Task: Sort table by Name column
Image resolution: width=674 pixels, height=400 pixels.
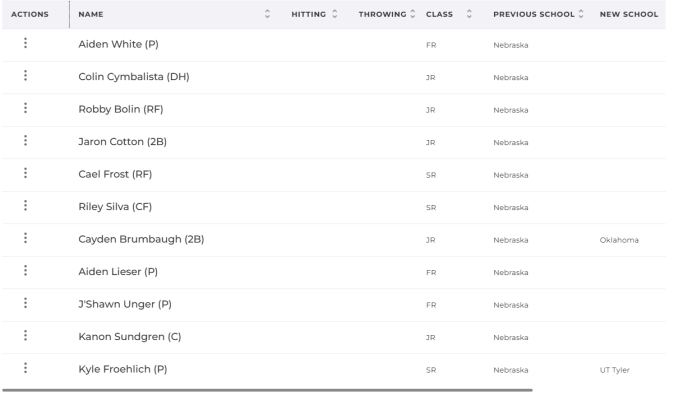Action: coord(267,14)
